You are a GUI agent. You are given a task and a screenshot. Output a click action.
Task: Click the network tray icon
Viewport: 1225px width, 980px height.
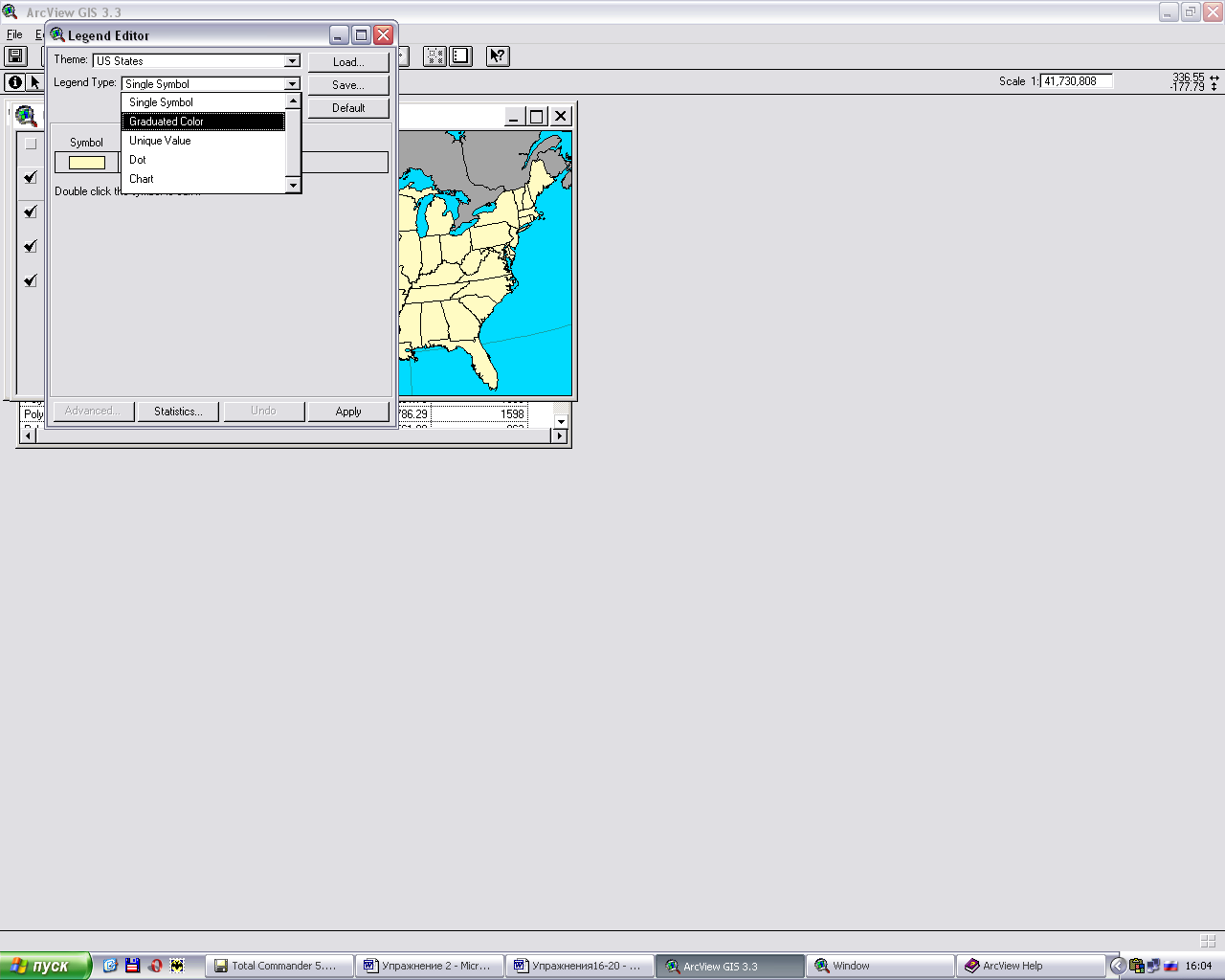point(1153,966)
